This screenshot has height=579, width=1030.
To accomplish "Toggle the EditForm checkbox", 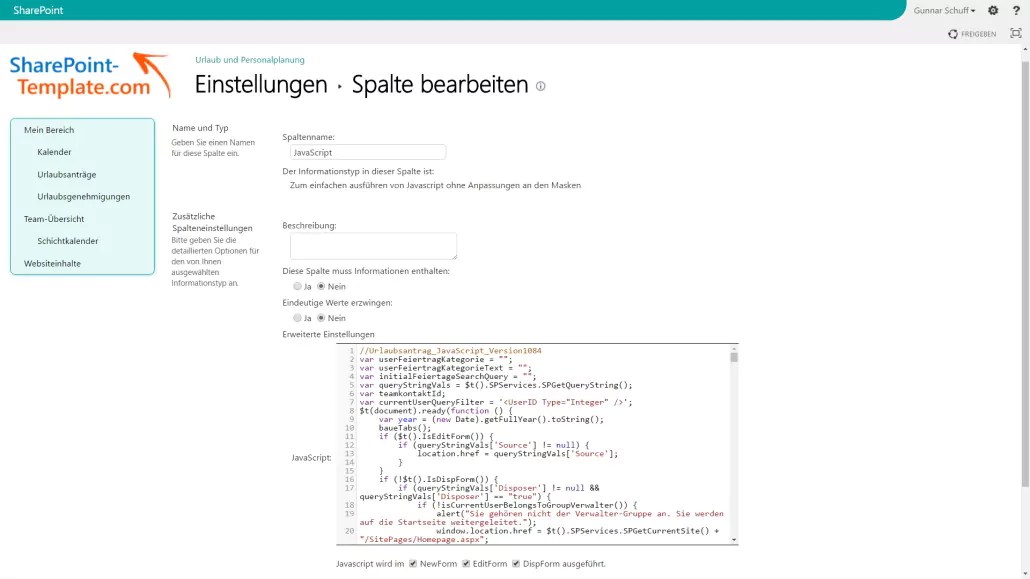I will click(x=465, y=564).
